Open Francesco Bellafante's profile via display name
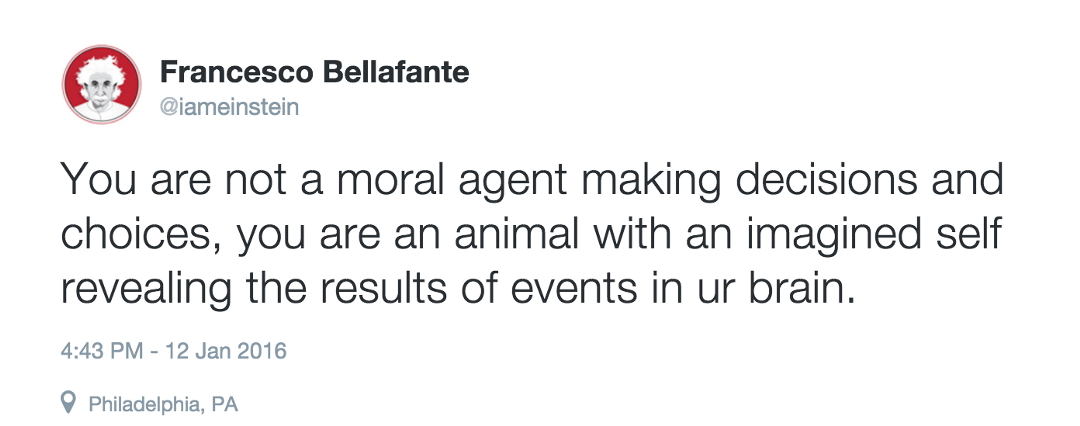Viewport: 1080px width, 426px height. pos(315,72)
